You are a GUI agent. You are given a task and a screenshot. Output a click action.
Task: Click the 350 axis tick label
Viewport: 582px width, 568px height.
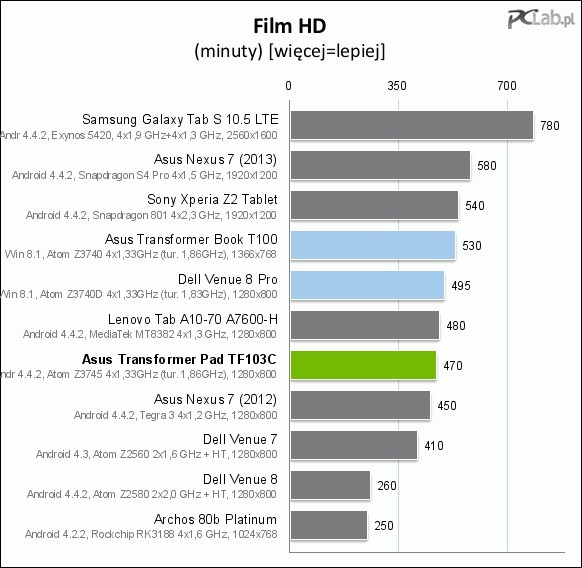[x=397, y=86]
